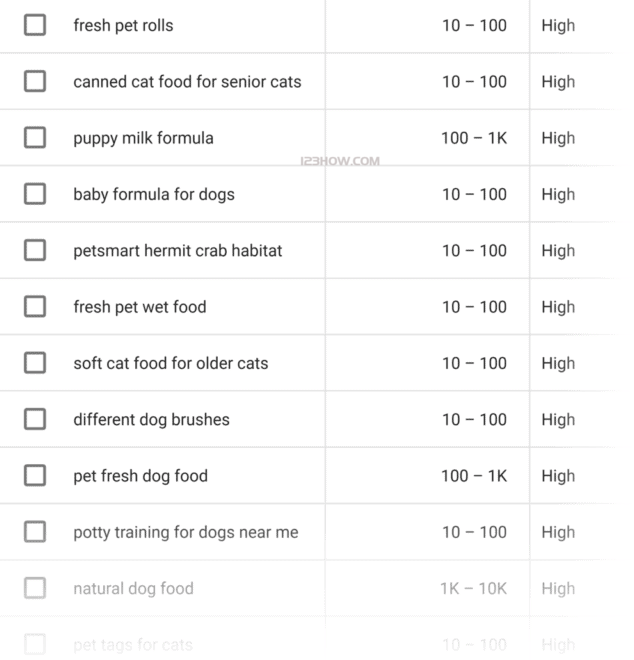Check petsmart hermit crab habitat row
Screen dimensions: 634x660
point(35,250)
